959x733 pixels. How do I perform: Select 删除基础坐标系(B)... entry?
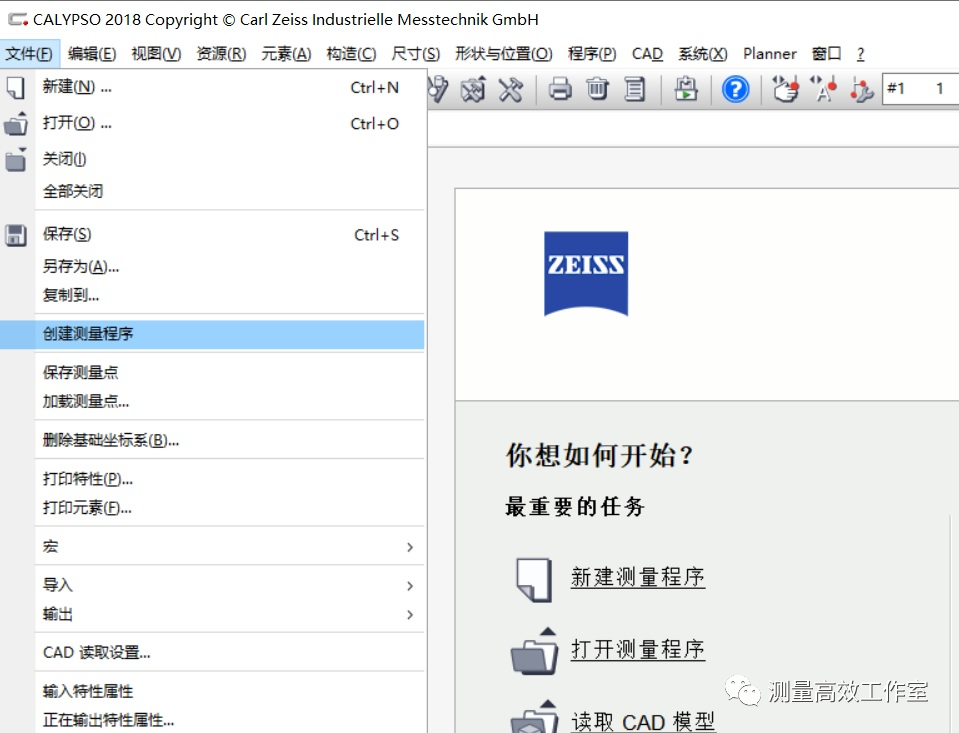(x=212, y=440)
